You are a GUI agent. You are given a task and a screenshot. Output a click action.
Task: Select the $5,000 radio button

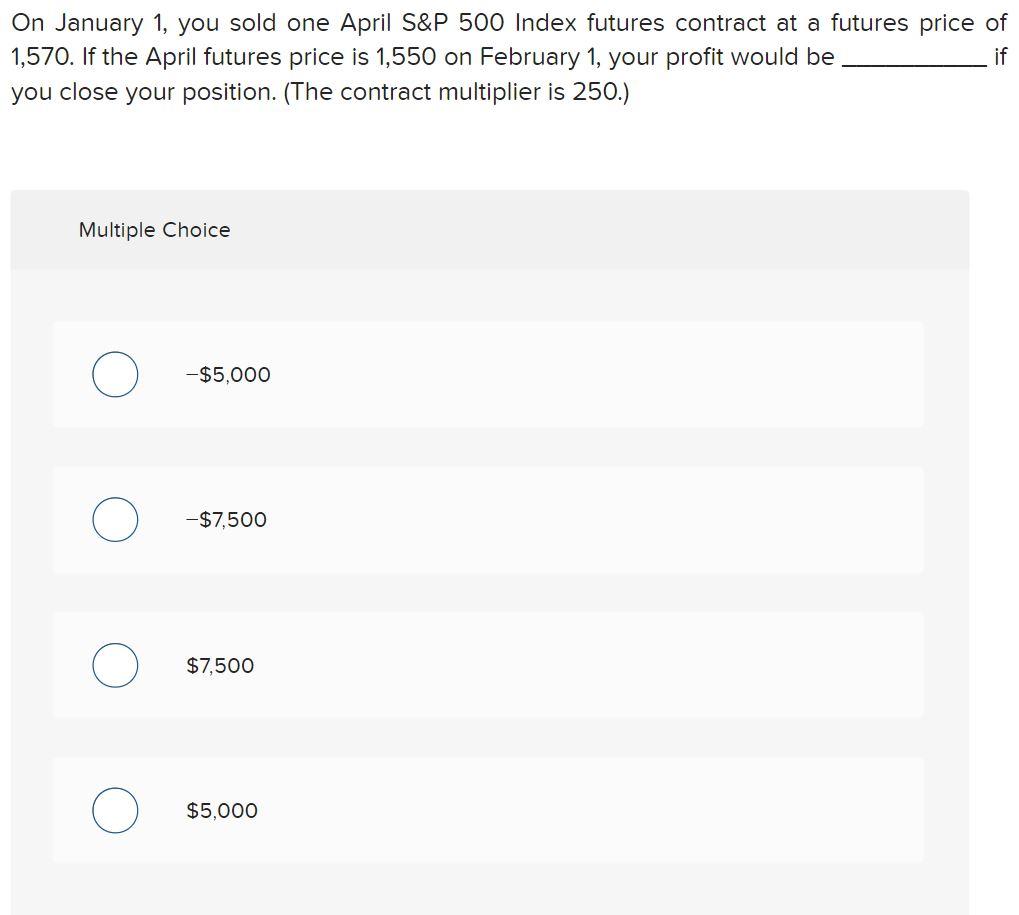tap(114, 810)
